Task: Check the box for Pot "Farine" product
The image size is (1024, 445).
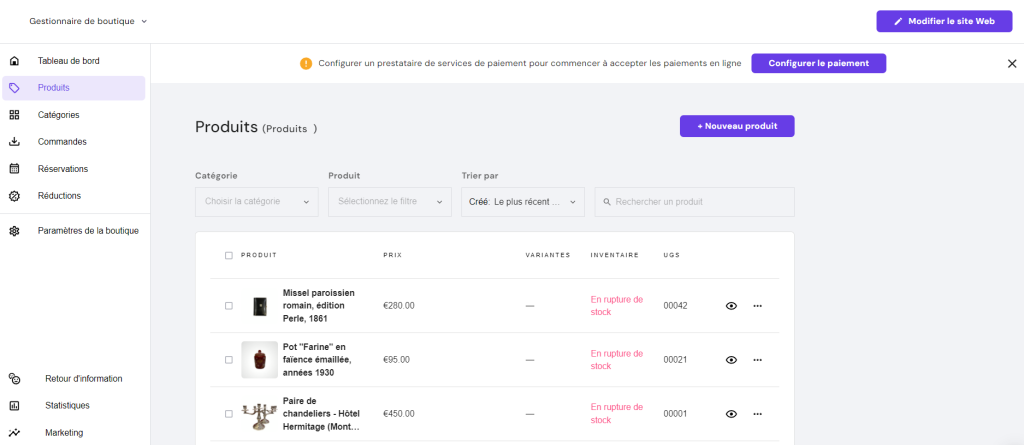Action: click(229, 360)
